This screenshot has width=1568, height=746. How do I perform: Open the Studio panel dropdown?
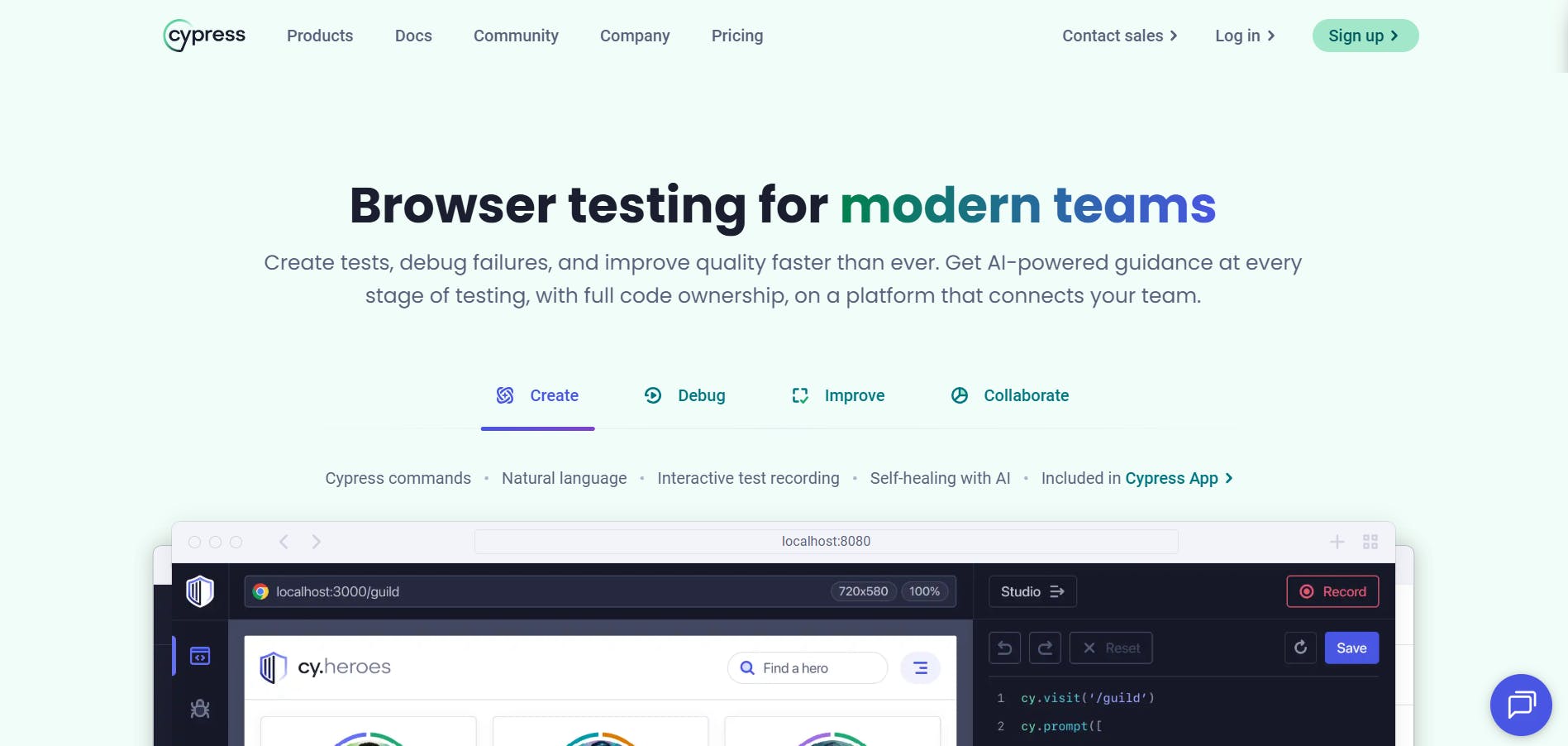1032,591
